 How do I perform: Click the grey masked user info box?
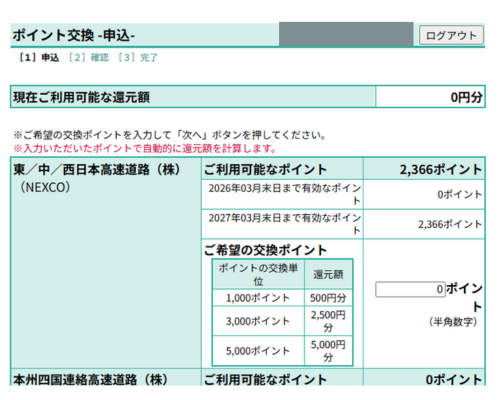click(346, 34)
